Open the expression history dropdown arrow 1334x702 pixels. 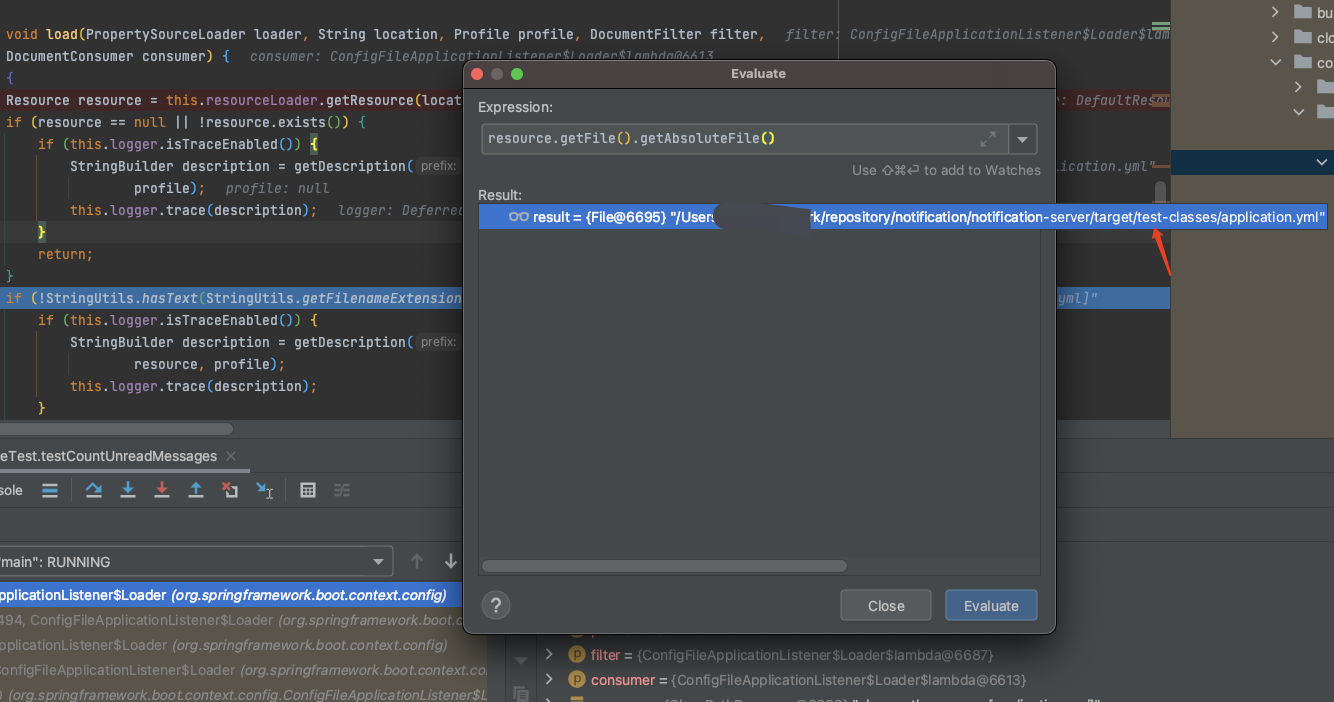[1022, 139]
